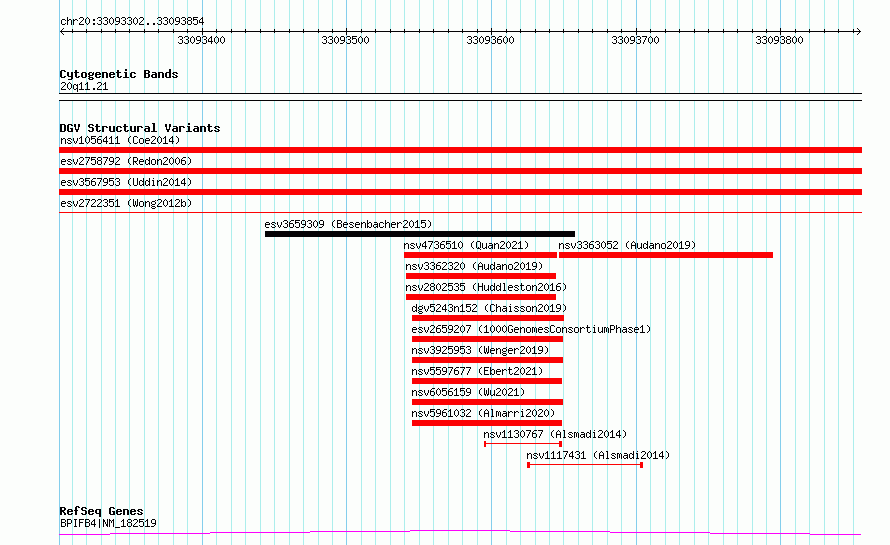
Task: Click the red bar under nsv1056411
Action: click(x=460, y=150)
